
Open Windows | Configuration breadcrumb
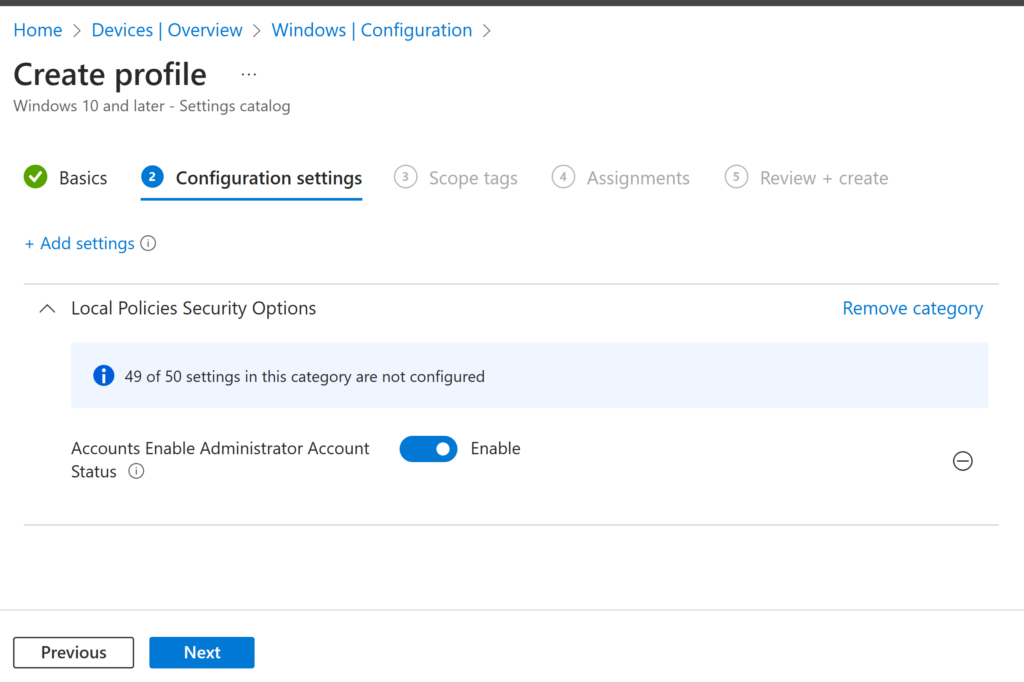[x=371, y=30]
